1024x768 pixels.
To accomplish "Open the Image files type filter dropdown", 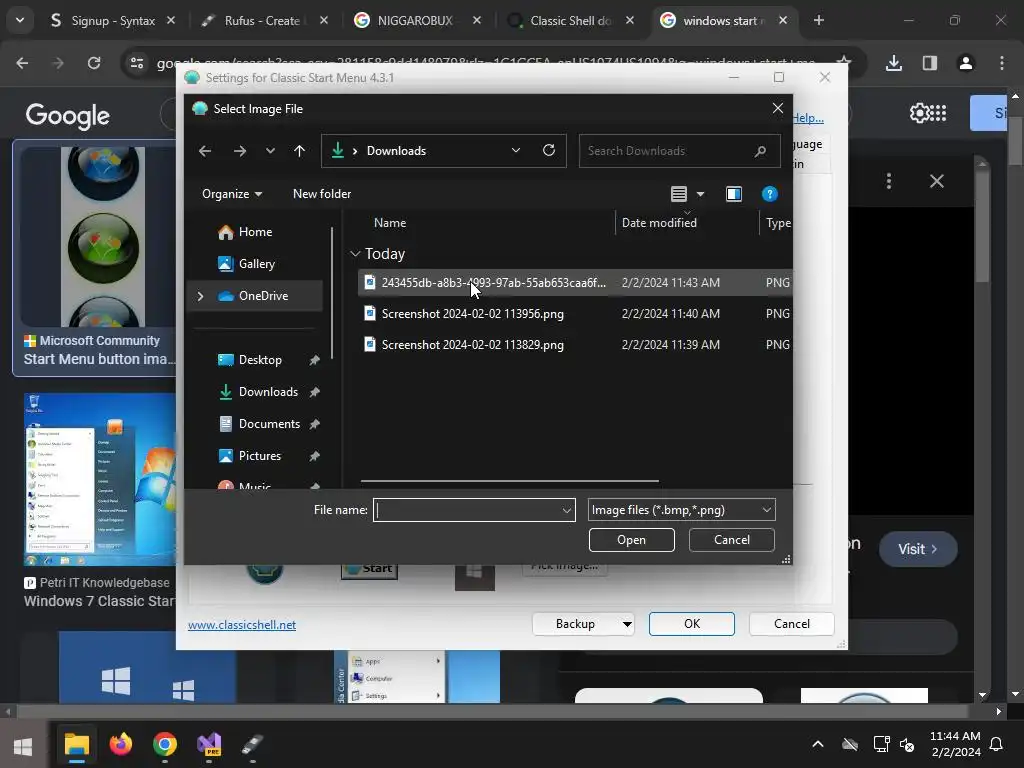I will 681,510.
